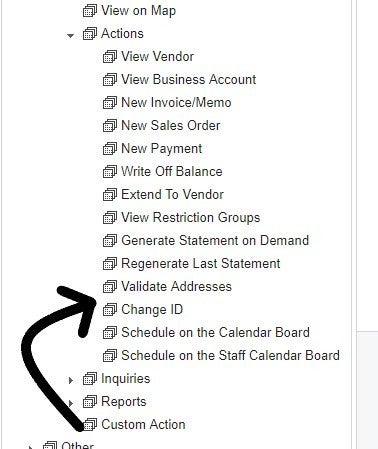This screenshot has width=378, height=449.
Task: Click the icon beside Custom Action
Action: [90, 425]
